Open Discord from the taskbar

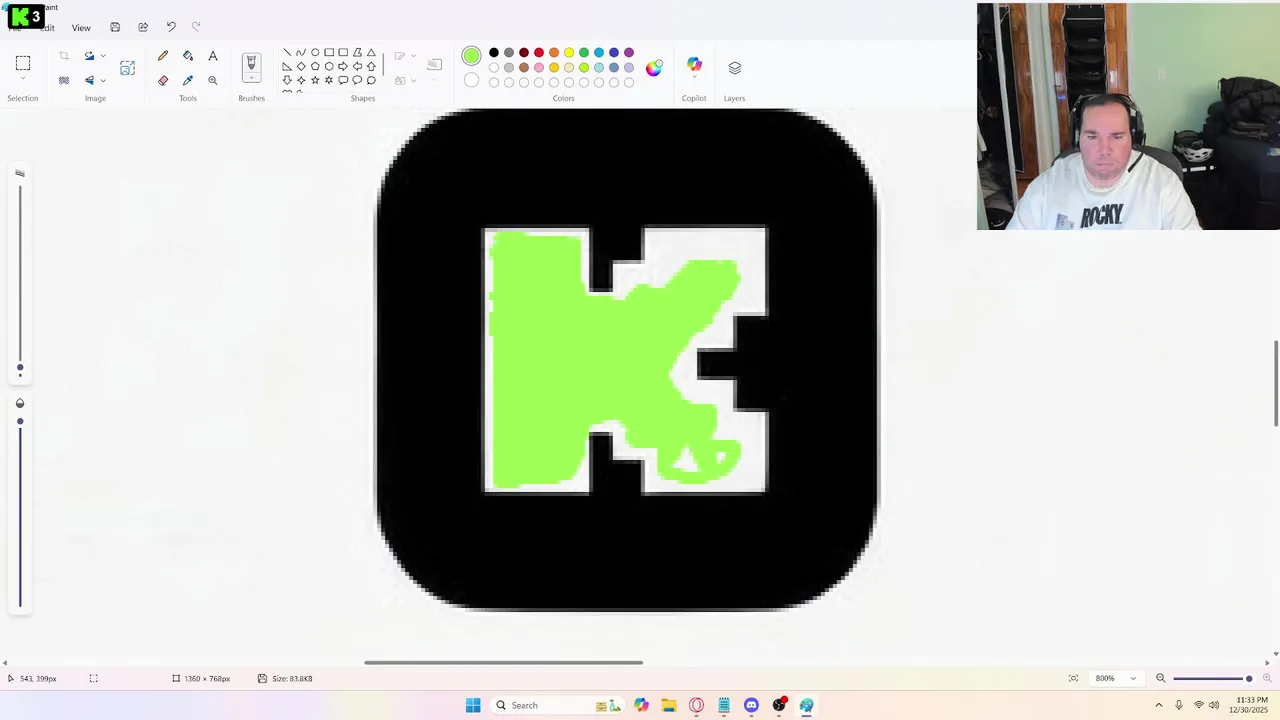pos(751,705)
